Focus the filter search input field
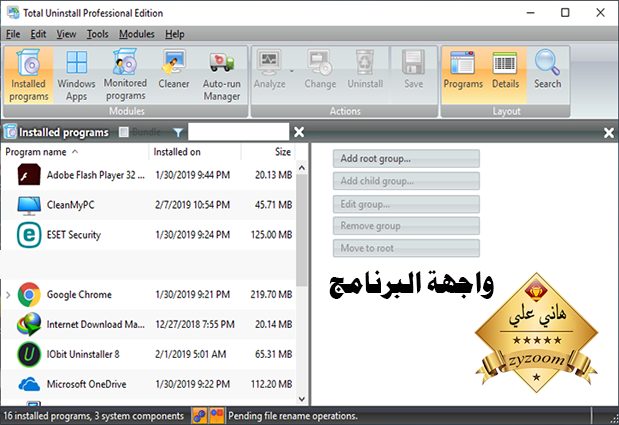Image resolution: width=619 pixels, height=425 pixels. (x=238, y=132)
